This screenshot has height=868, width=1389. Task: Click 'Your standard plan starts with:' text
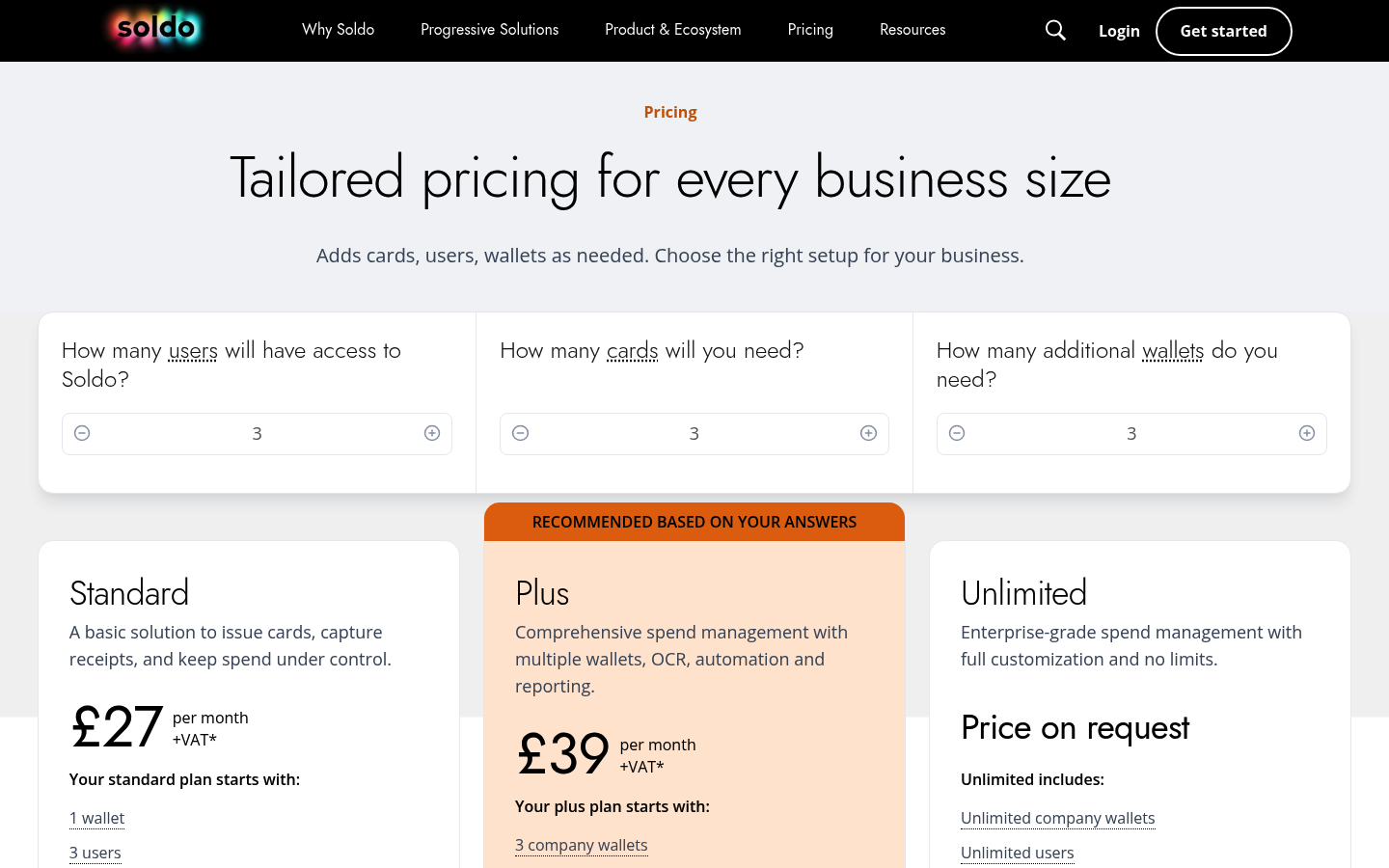184,779
